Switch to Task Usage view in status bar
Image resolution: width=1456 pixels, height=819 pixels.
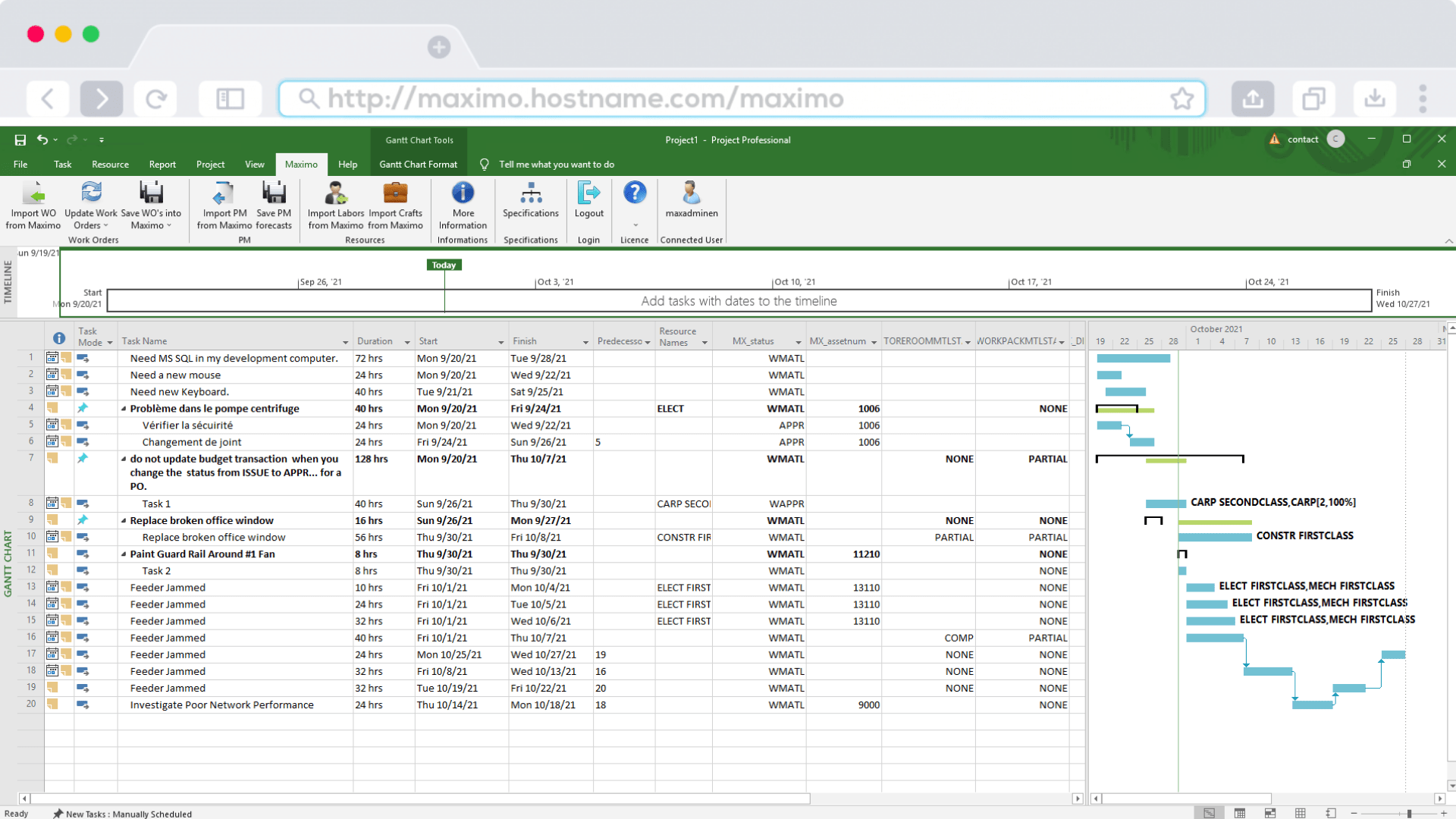pyautogui.click(x=1239, y=813)
